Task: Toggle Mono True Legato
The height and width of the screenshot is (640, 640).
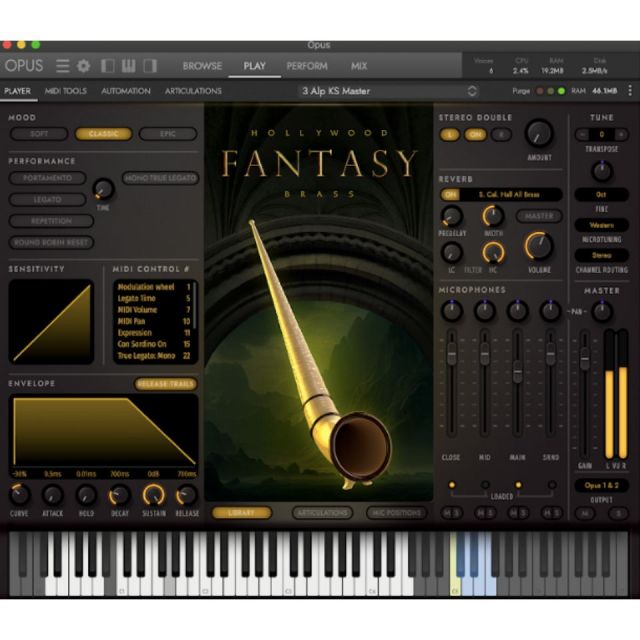Action: coord(160,178)
